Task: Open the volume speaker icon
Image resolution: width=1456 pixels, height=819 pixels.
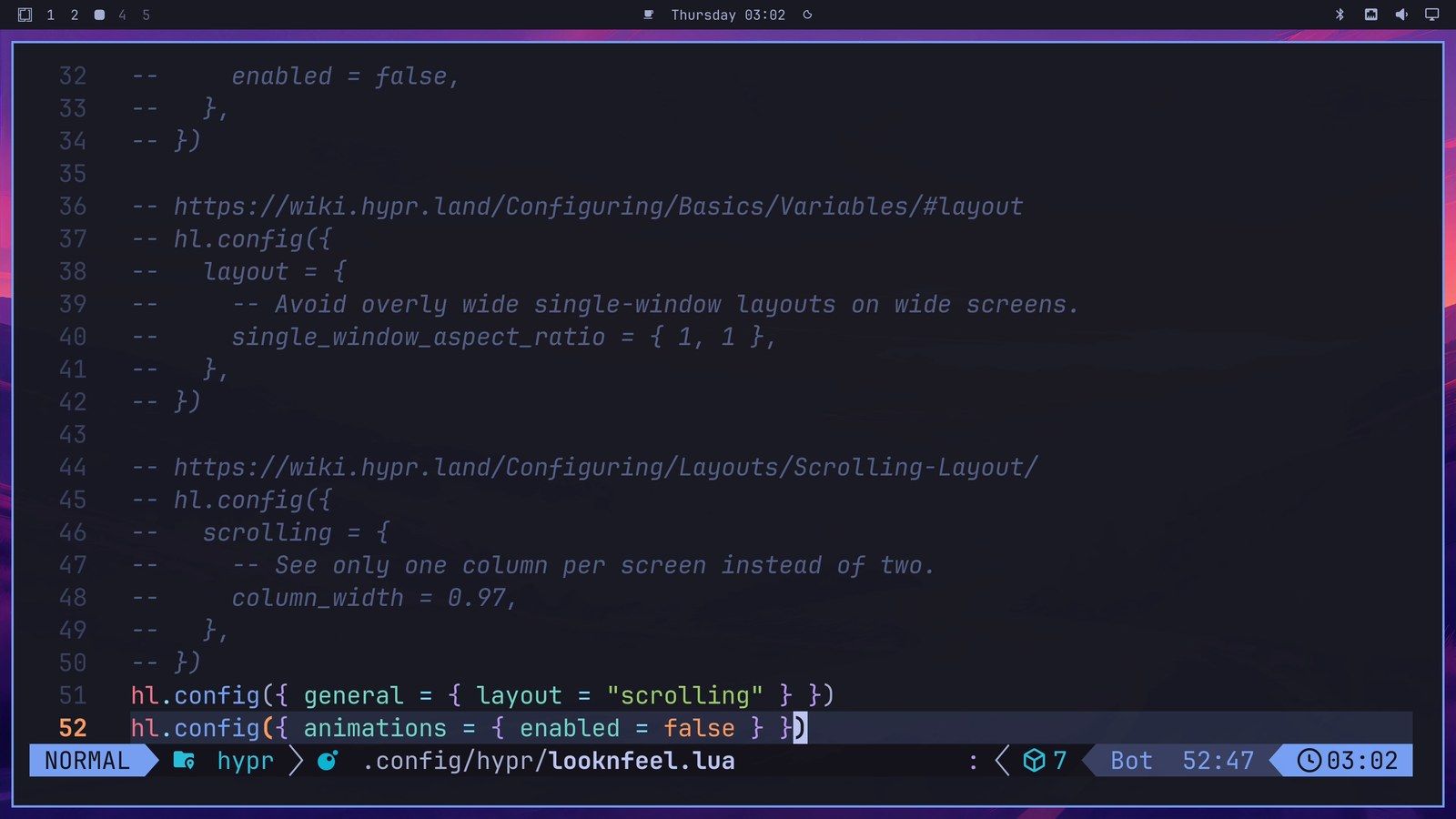Action: pyautogui.click(x=1401, y=15)
